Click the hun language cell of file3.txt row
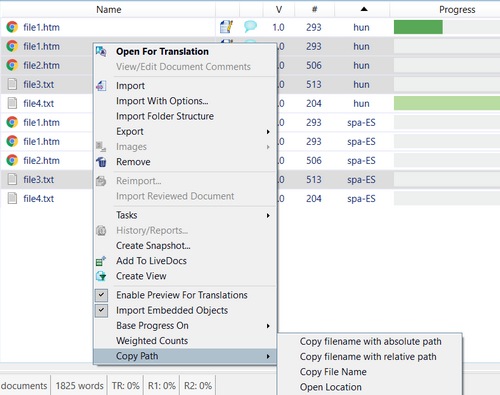Image resolution: width=500 pixels, height=395 pixels. click(361, 84)
